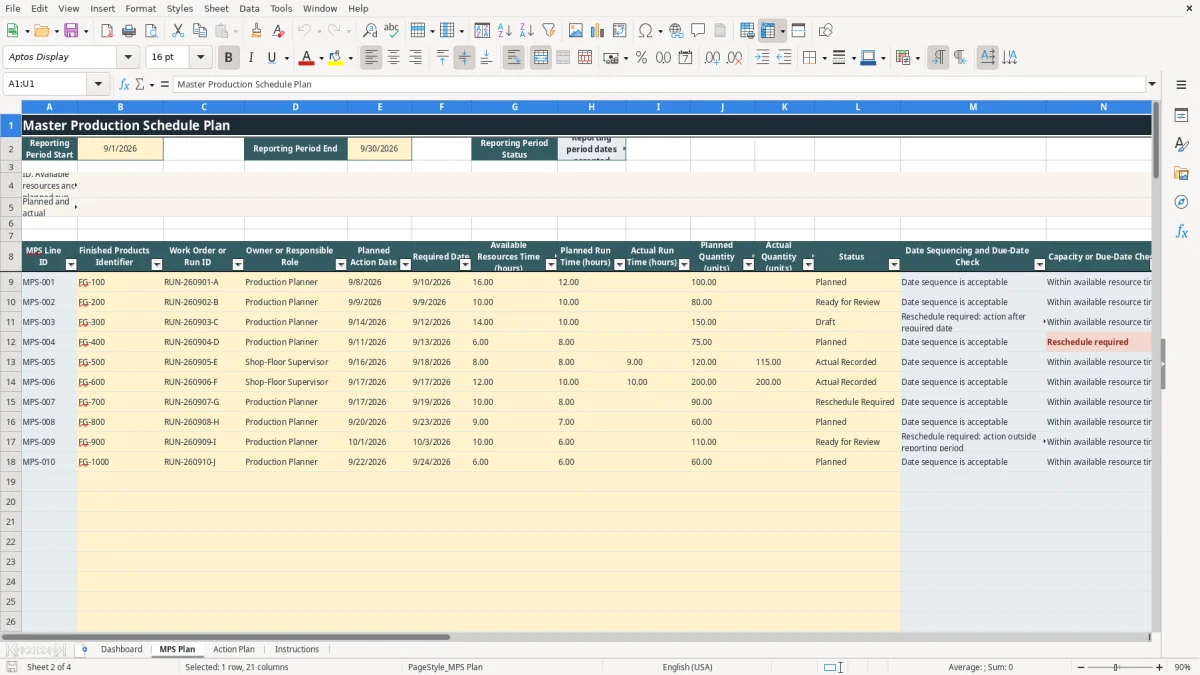The width and height of the screenshot is (1200, 675).
Task: Open filter dropdown for Status column
Action: pos(894,265)
